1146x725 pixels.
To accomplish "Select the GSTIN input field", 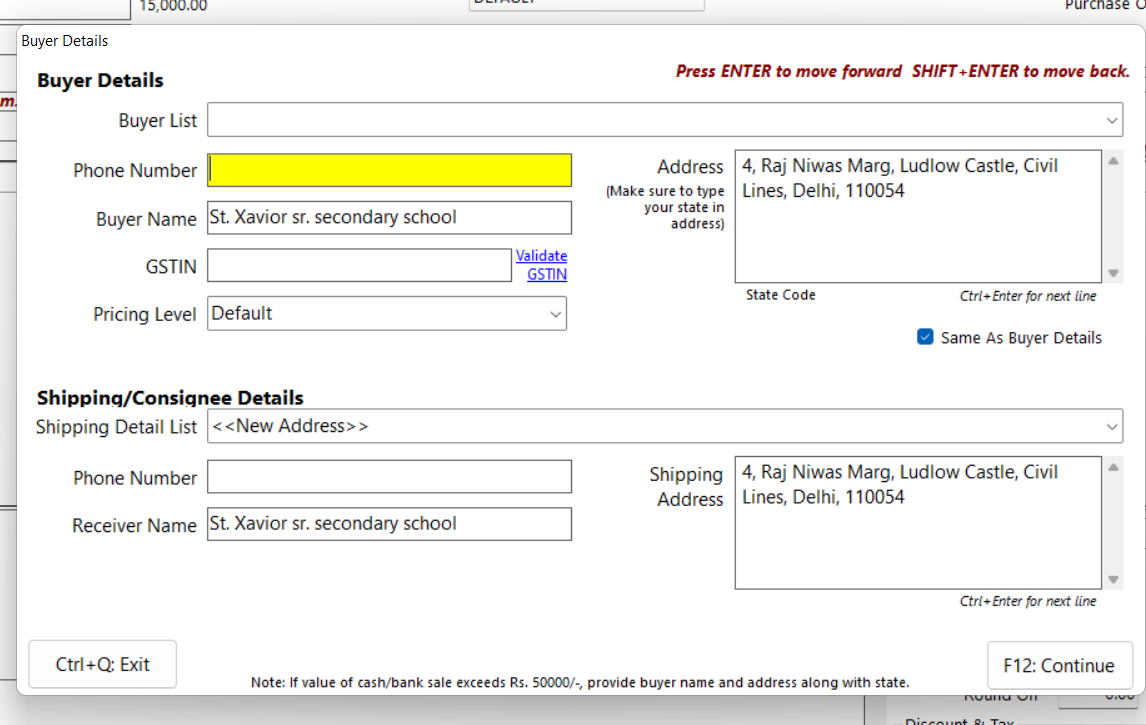I will pyautogui.click(x=359, y=265).
